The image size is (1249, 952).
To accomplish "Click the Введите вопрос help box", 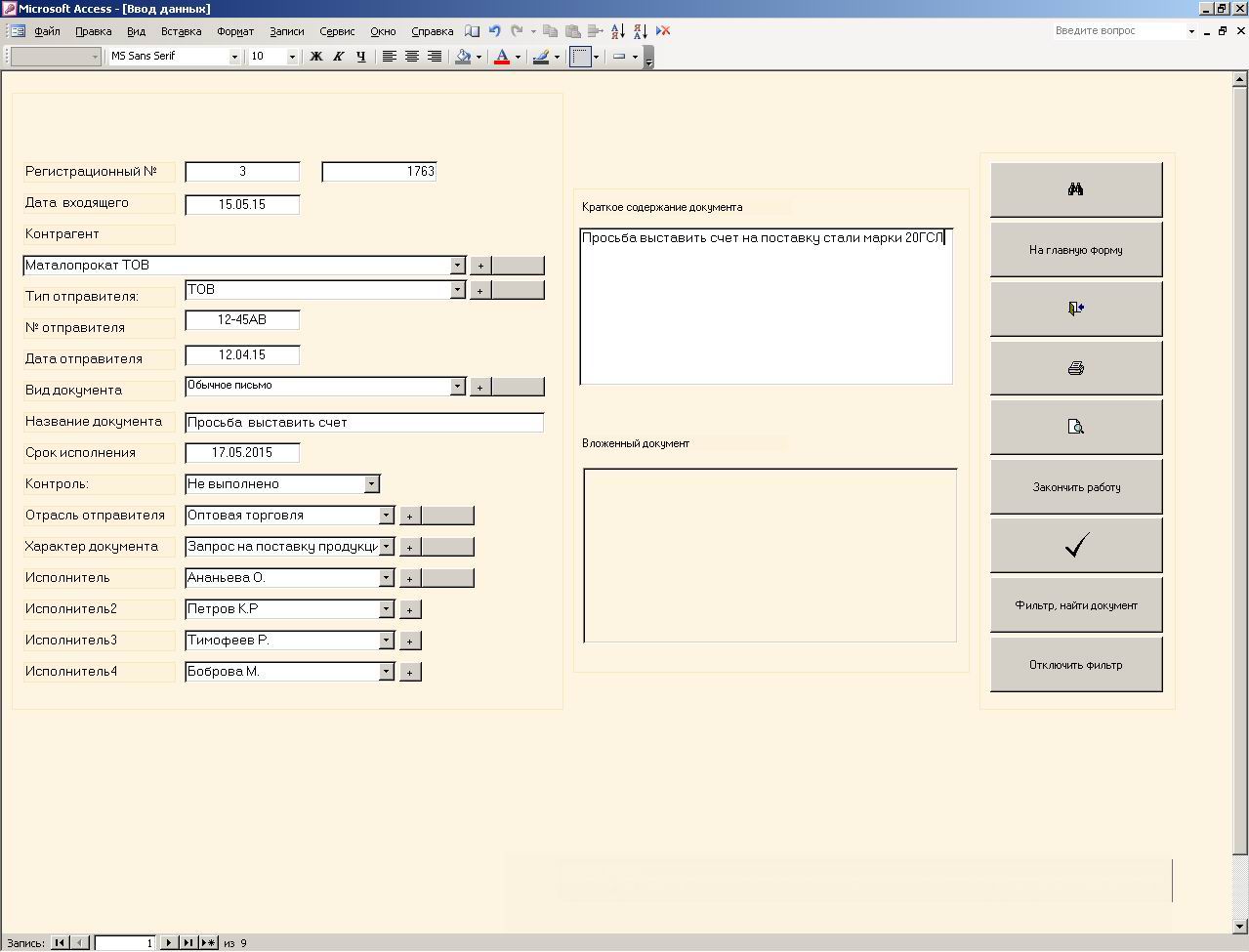I will (x=1118, y=31).
